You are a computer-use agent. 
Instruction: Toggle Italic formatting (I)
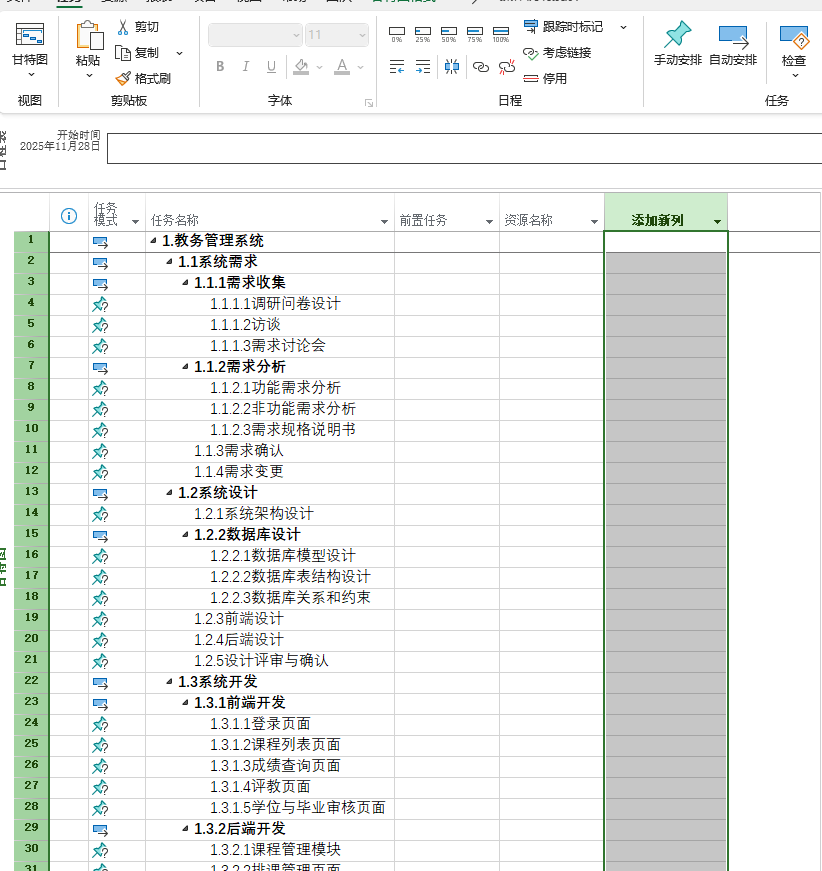click(x=245, y=67)
